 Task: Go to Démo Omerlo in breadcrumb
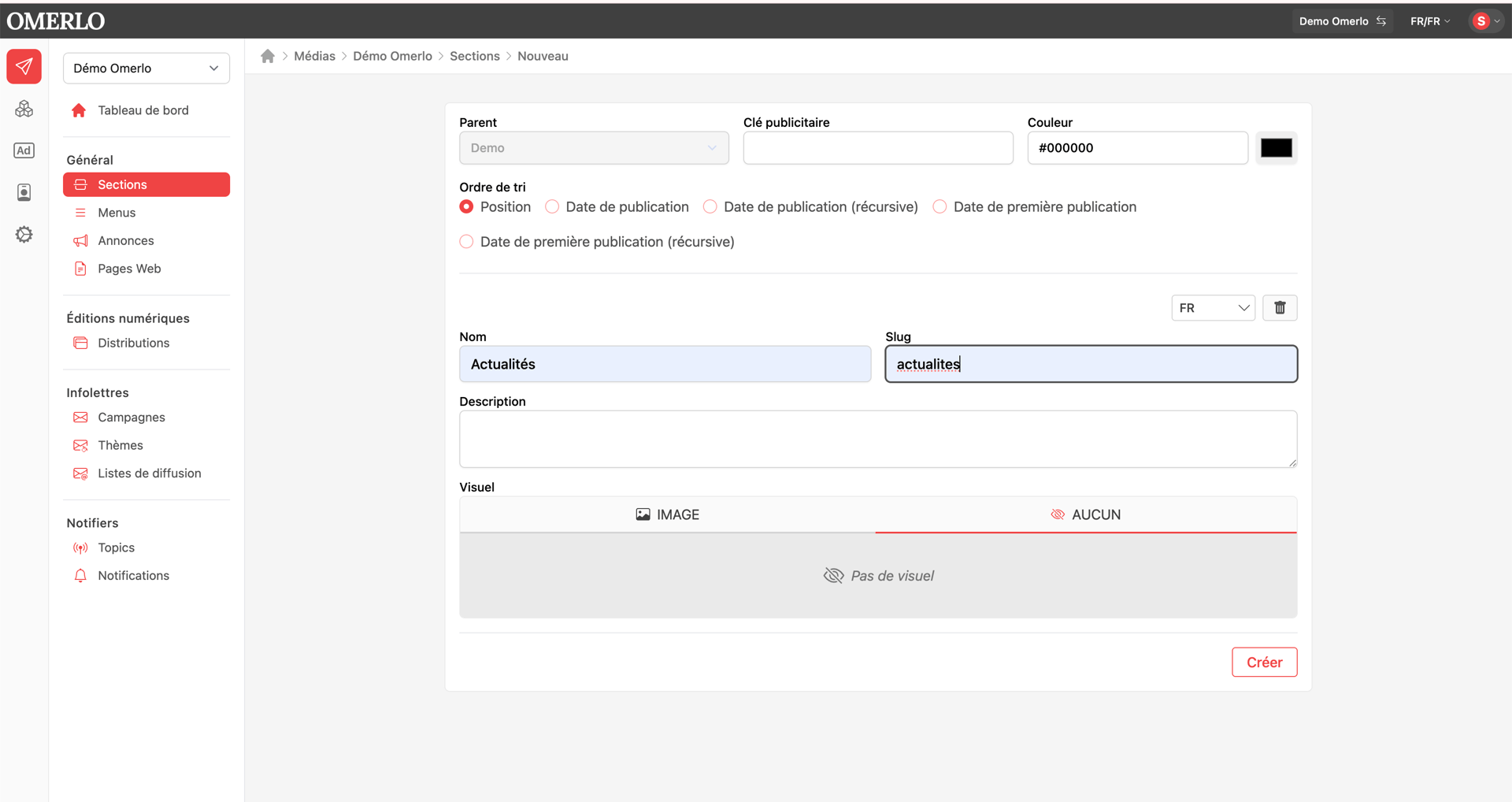point(392,56)
